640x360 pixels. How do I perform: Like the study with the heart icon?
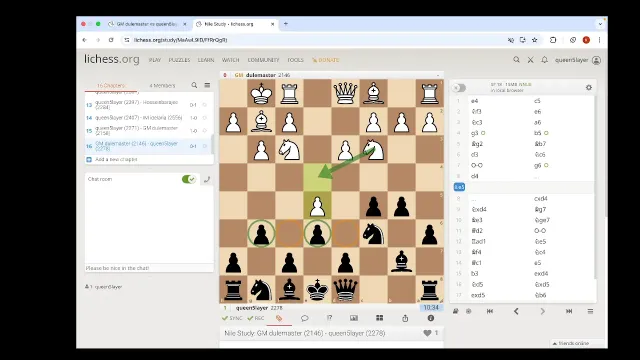pos(427,333)
